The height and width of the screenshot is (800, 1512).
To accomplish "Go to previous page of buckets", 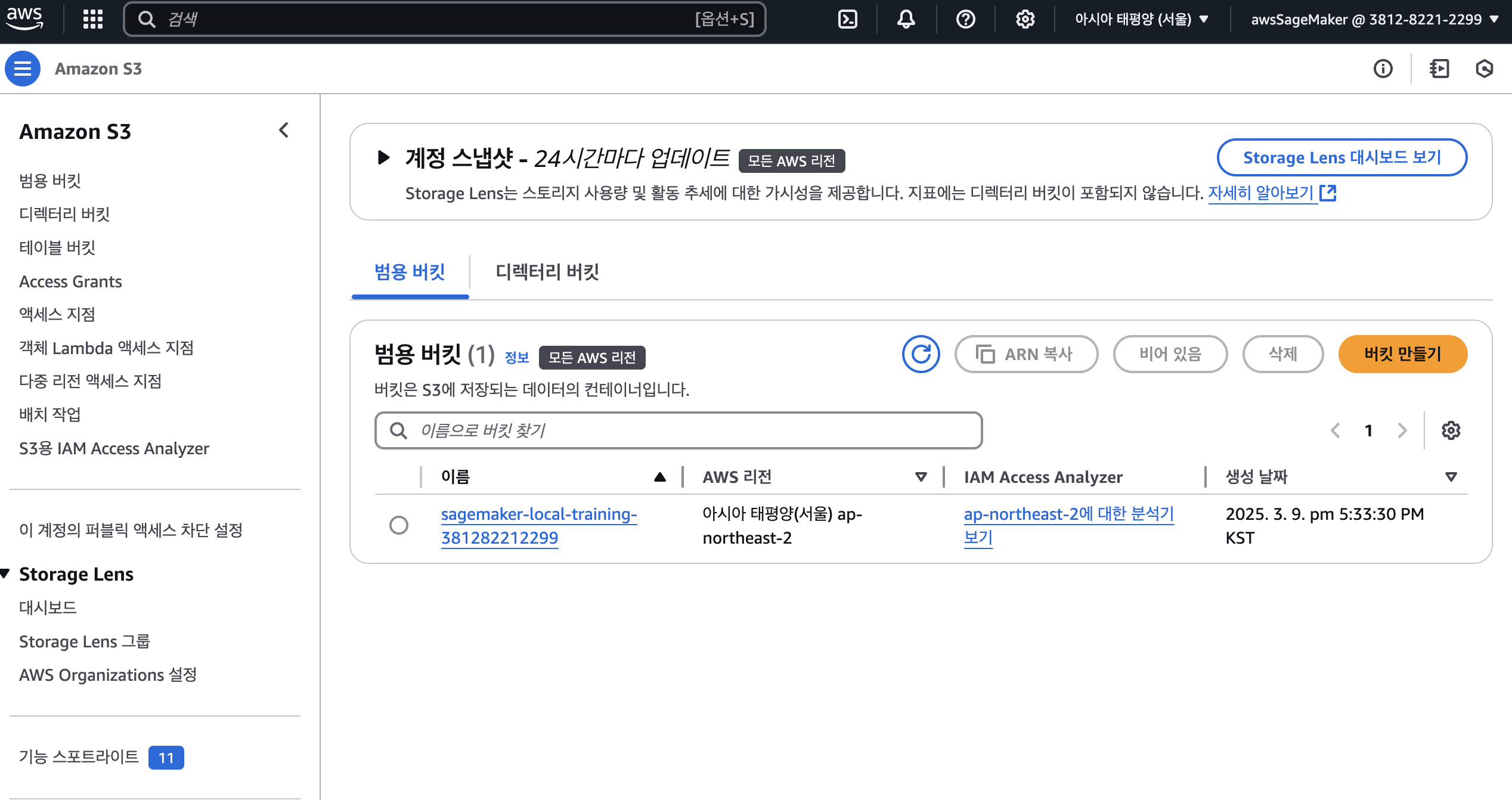I will [1336, 430].
